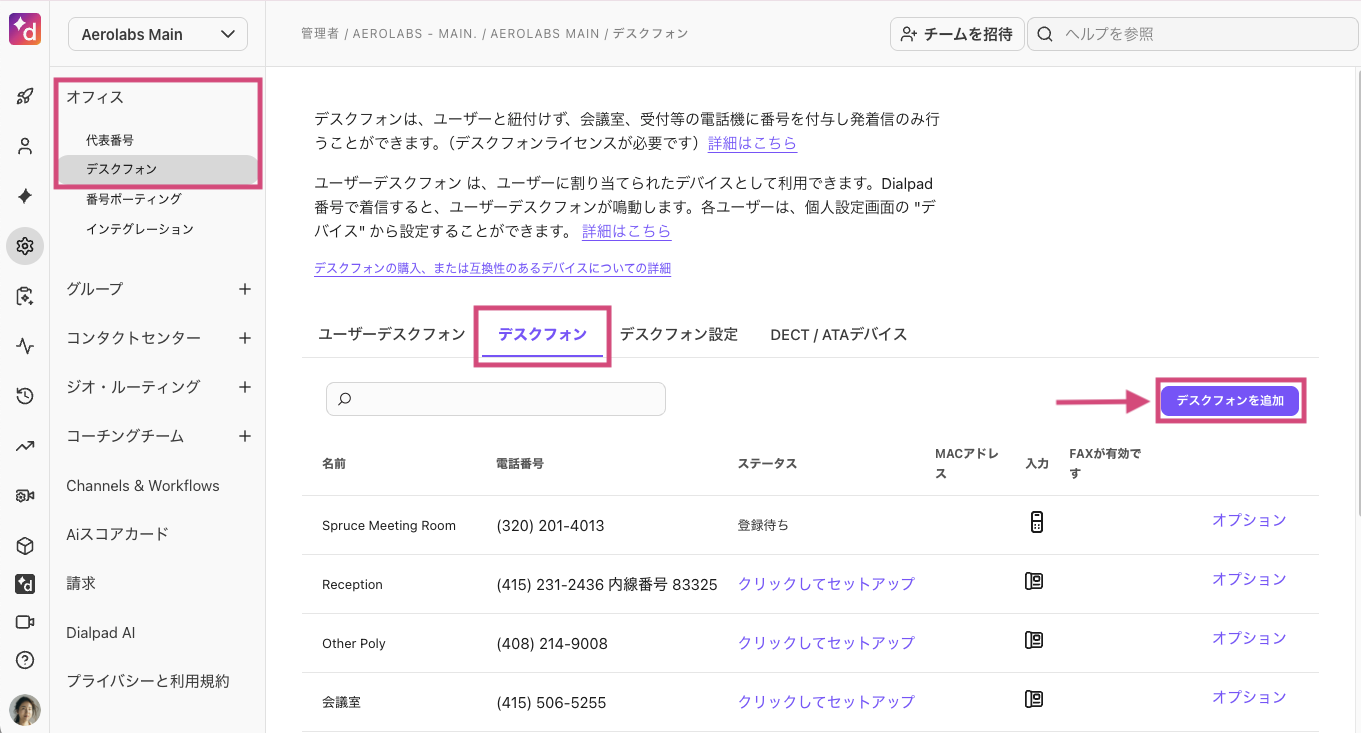
Task: Click the チームを招待 button
Action: [x=955, y=34]
